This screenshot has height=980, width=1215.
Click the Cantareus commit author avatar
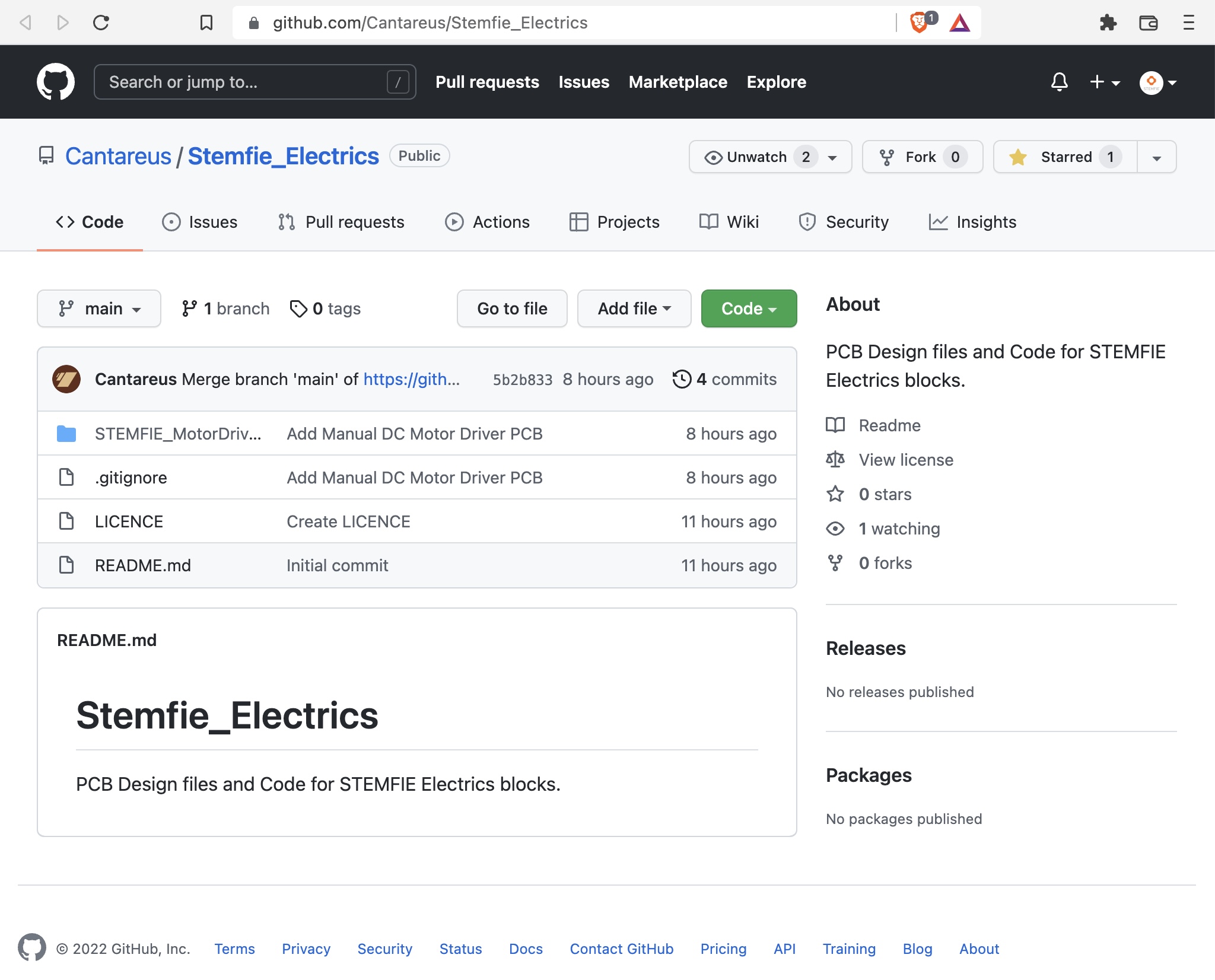66,379
